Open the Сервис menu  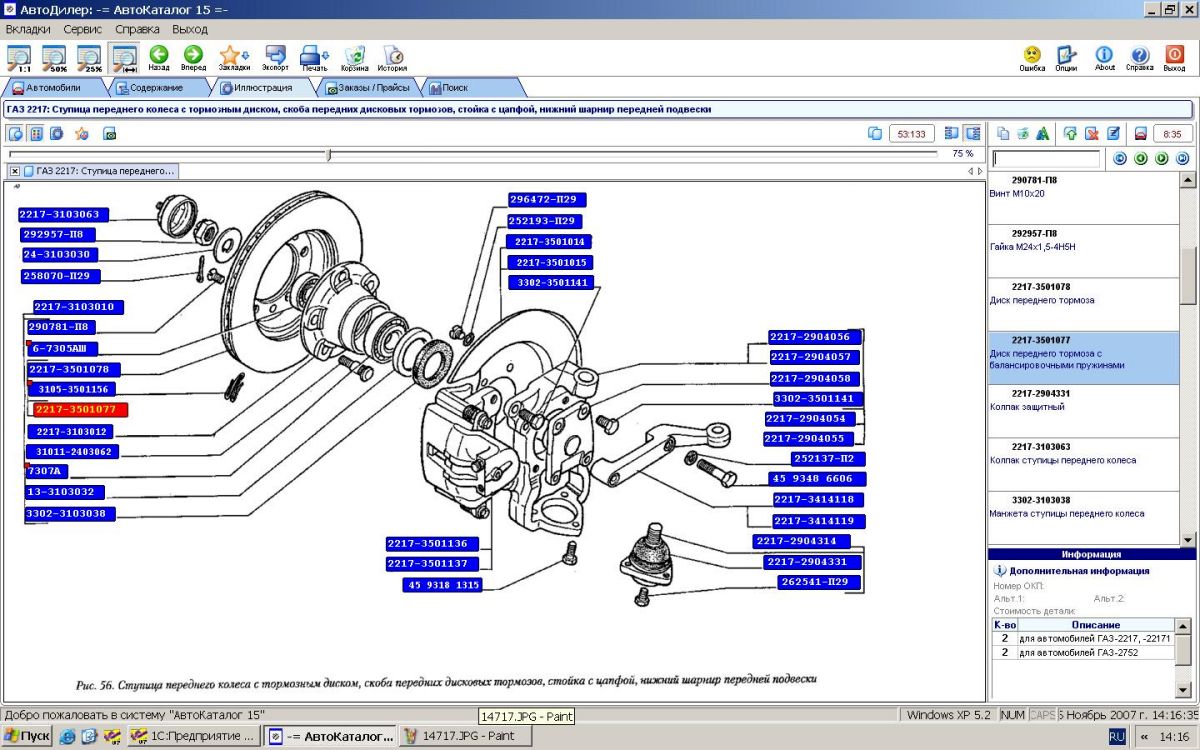(x=83, y=29)
